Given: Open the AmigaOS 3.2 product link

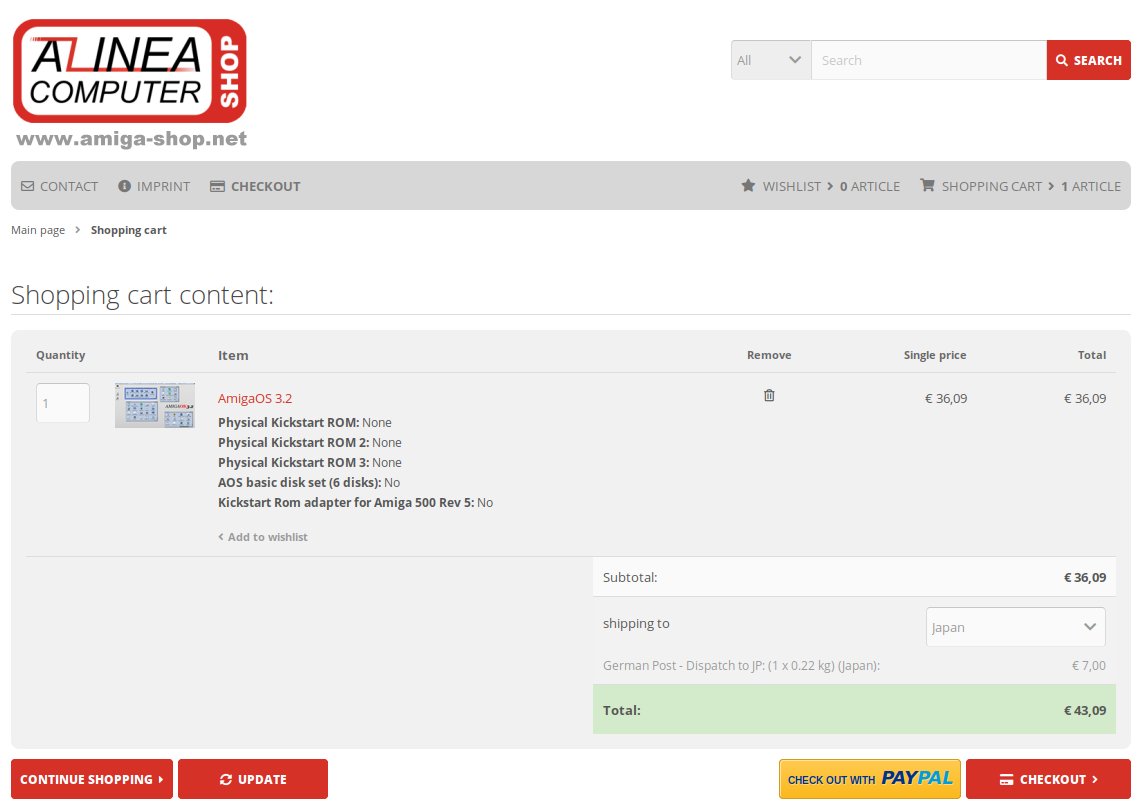Looking at the screenshot, I should (x=255, y=398).
